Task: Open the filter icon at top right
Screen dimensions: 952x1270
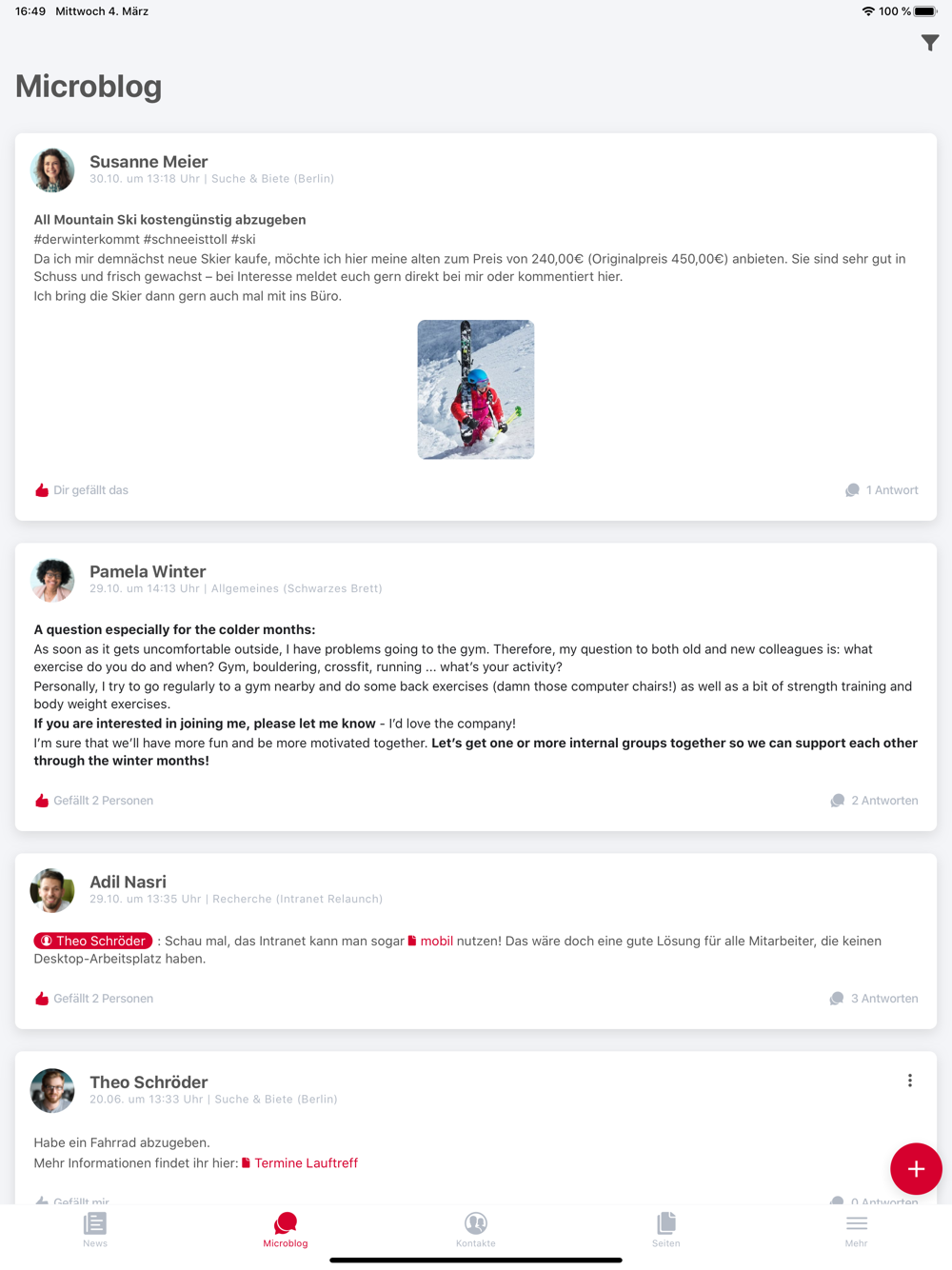Action: pyautogui.click(x=930, y=43)
